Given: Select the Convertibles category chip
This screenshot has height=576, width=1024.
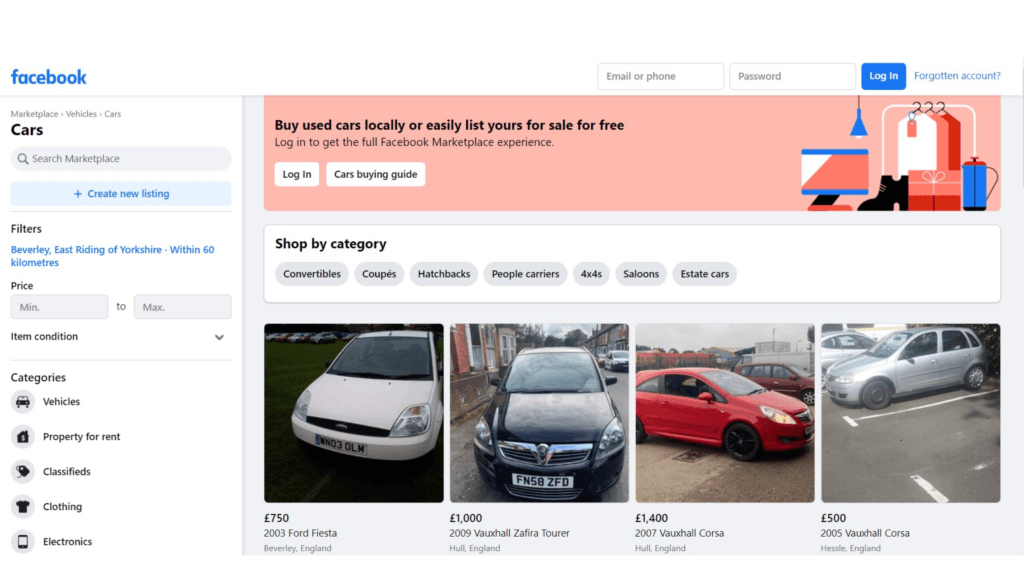Looking at the screenshot, I should 312,274.
